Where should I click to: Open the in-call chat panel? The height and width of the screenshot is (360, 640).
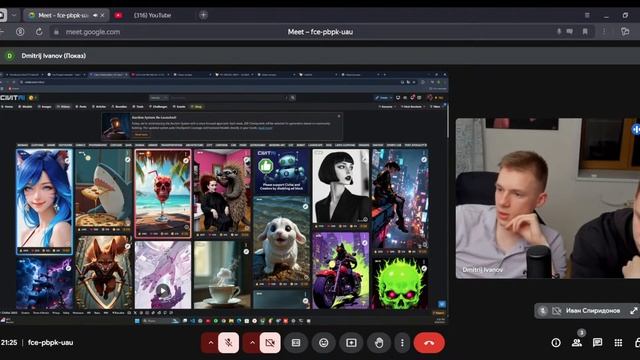pyautogui.click(x=598, y=343)
